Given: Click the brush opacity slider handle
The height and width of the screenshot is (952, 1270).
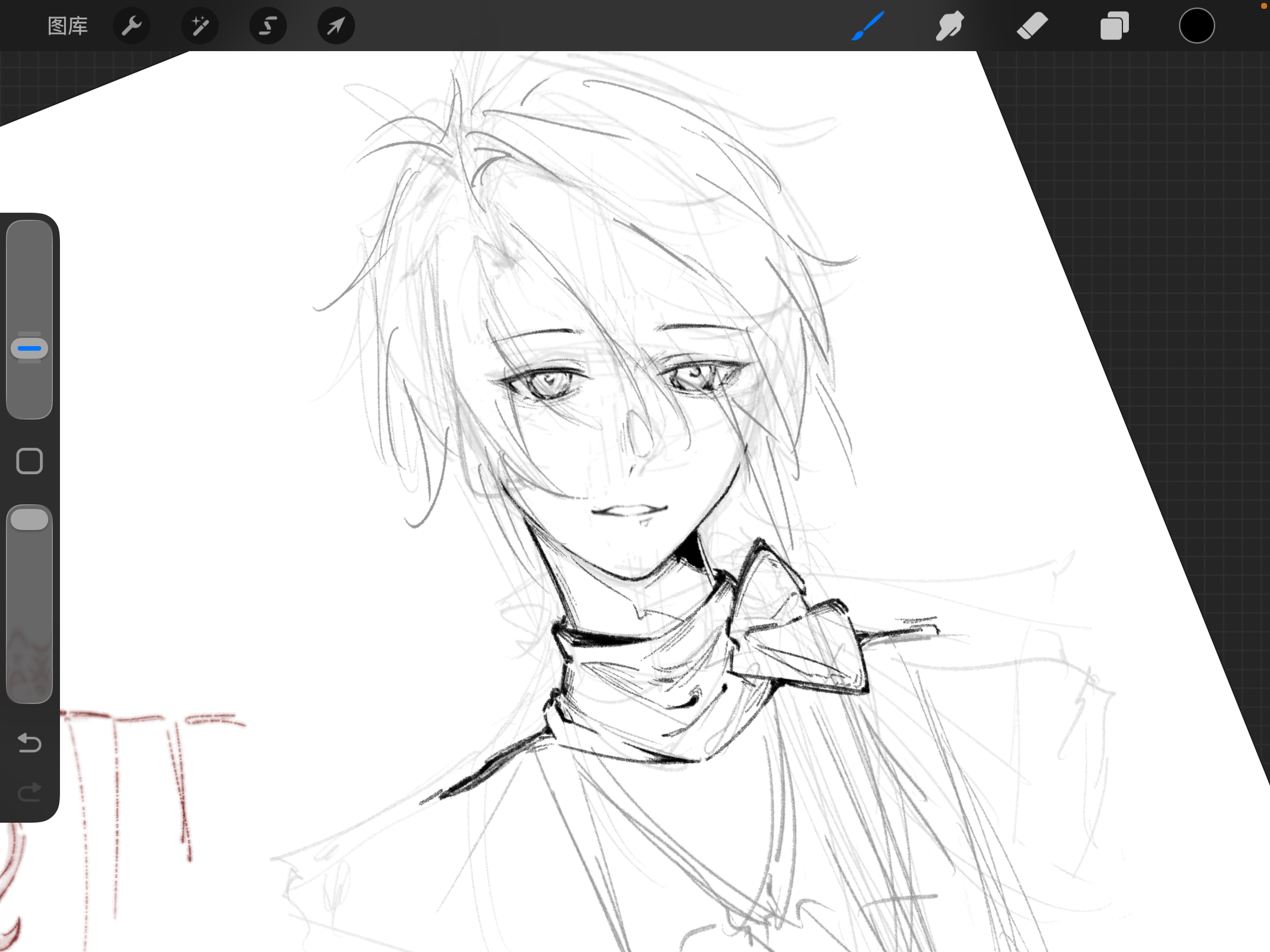Looking at the screenshot, I should click(29, 519).
